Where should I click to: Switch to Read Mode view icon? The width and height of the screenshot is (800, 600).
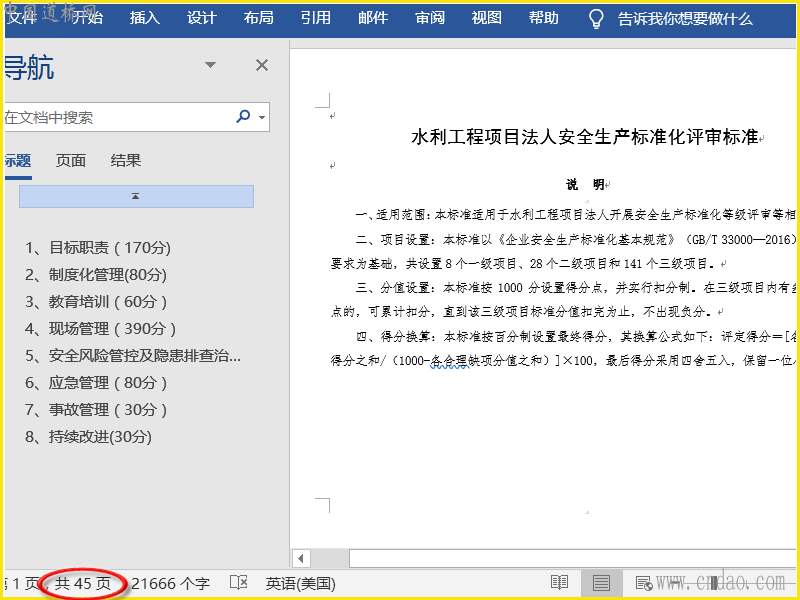click(559, 582)
